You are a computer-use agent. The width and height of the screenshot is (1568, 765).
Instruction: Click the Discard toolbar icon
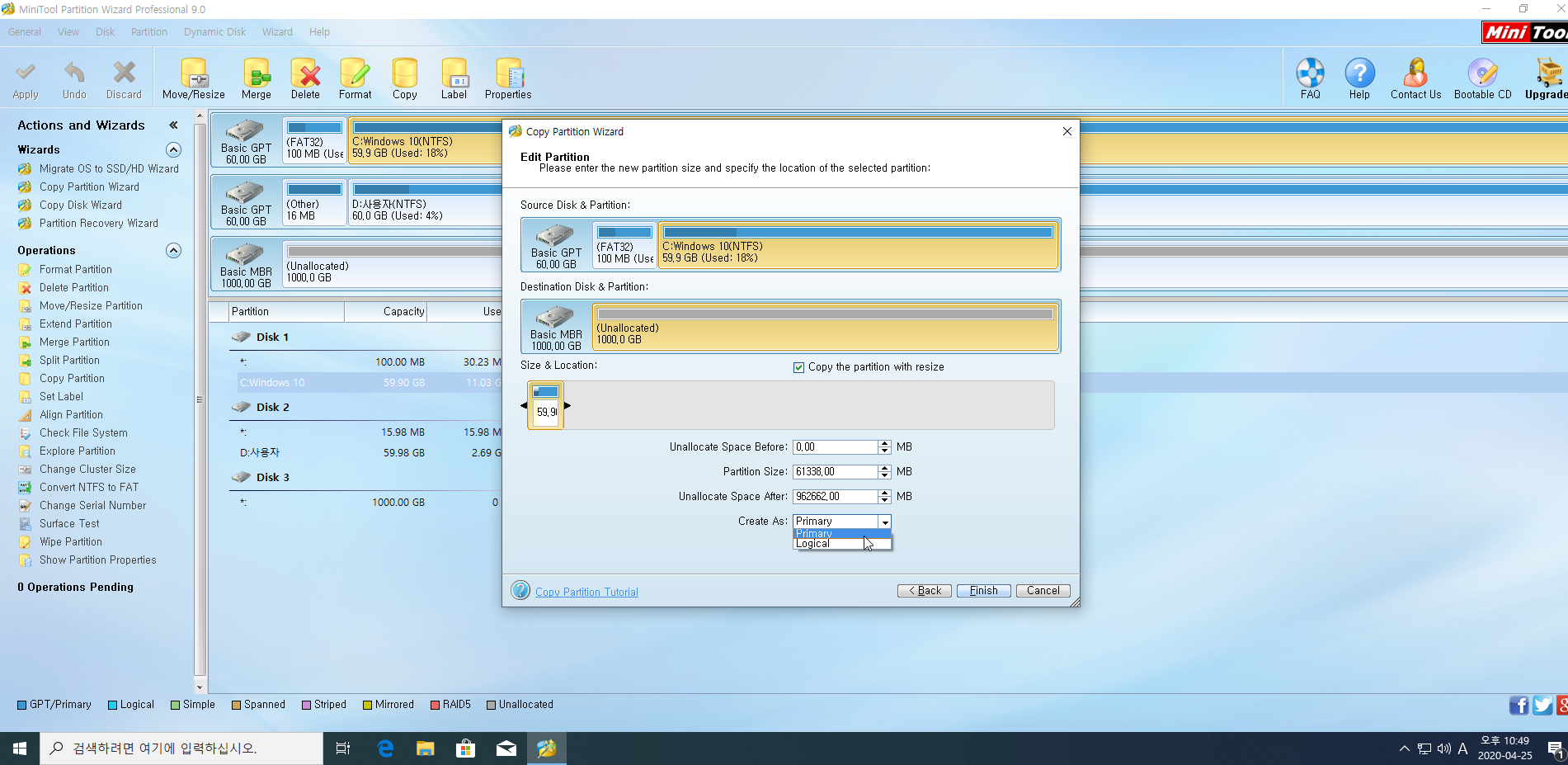coord(124,79)
